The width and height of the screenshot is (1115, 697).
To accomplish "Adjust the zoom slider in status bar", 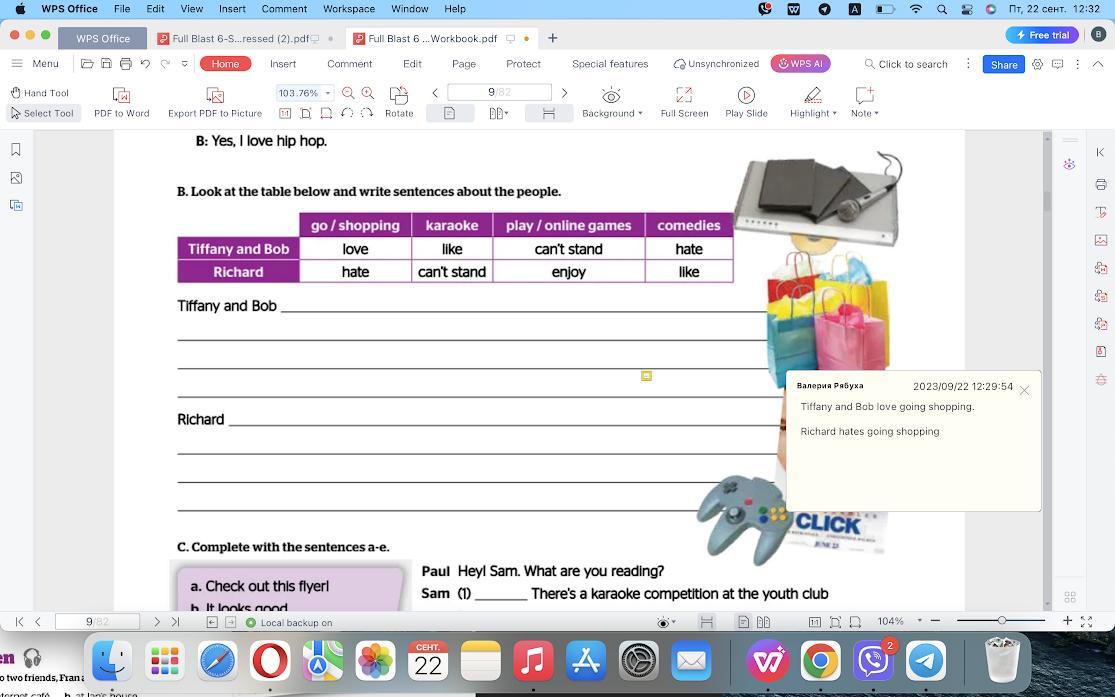I will [1001, 621].
